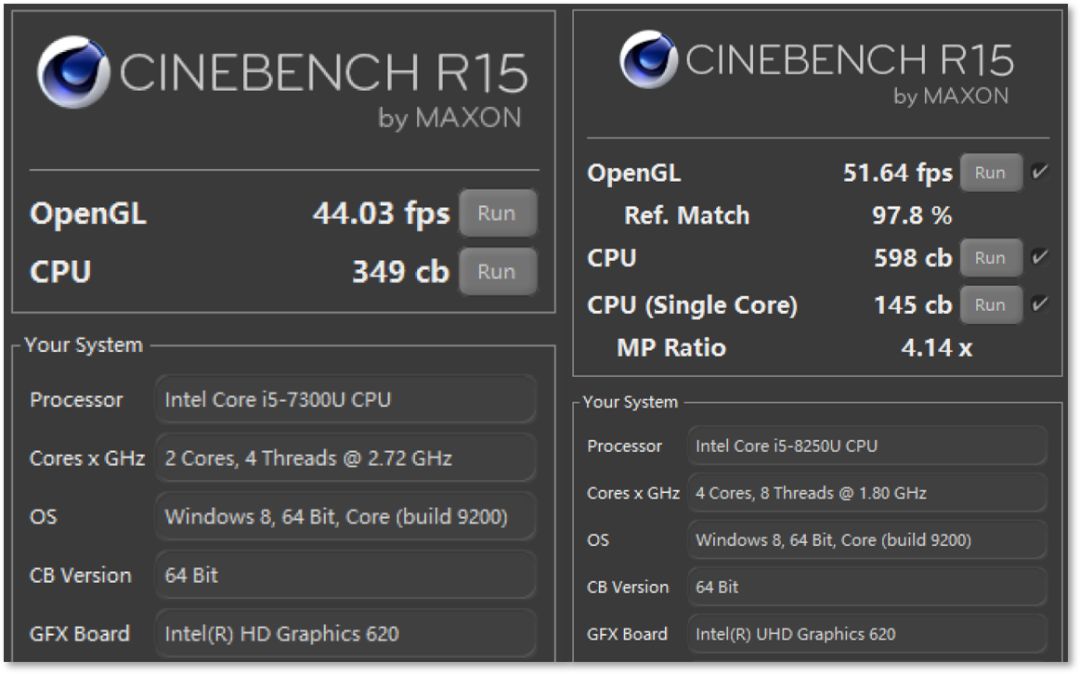Screen dimensions: 1080x674
Task: Run the CPU test showing 349 cb
Action: point(497,271)
